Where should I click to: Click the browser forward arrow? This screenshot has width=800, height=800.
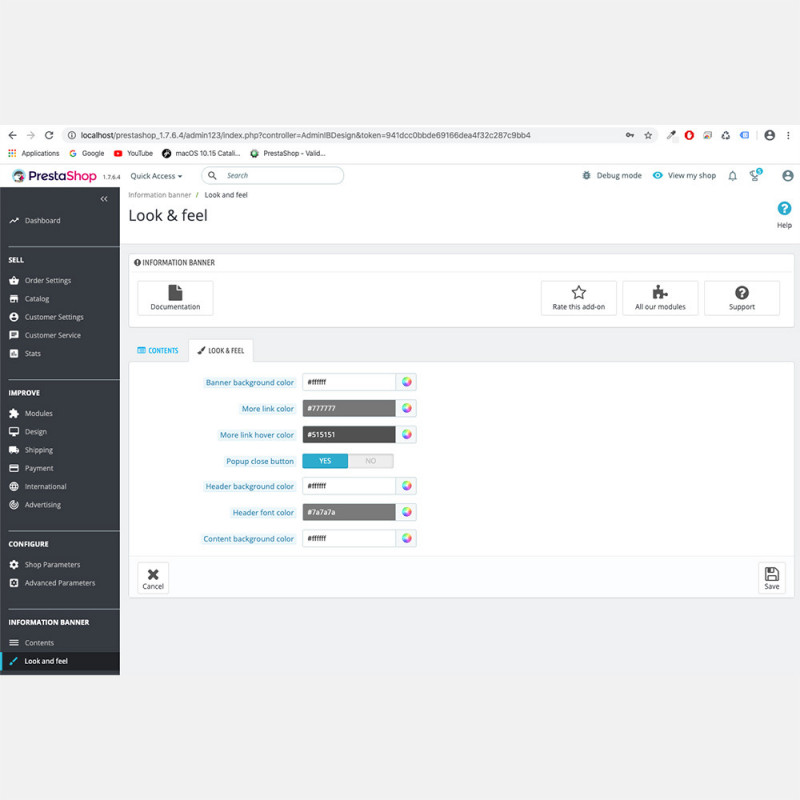point(31,135)
